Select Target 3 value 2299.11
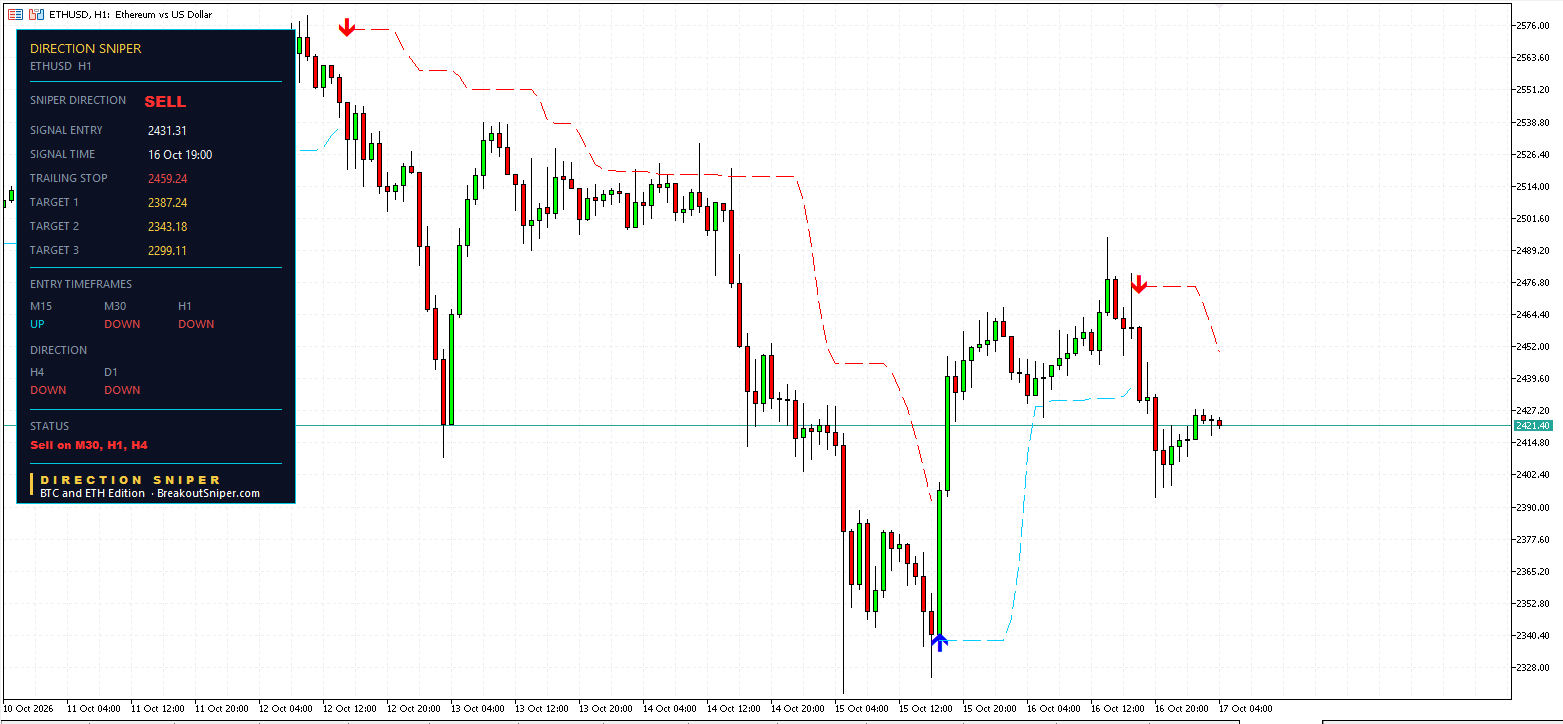1563x724 pixels. [x=167, y=250]
